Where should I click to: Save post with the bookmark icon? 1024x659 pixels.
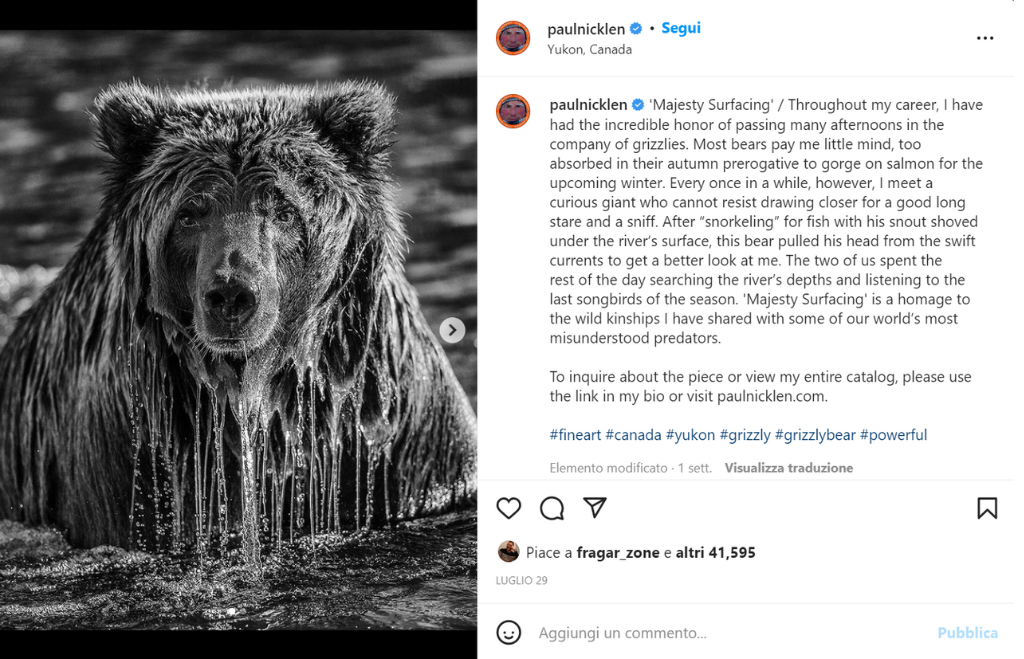click(987, 508)
